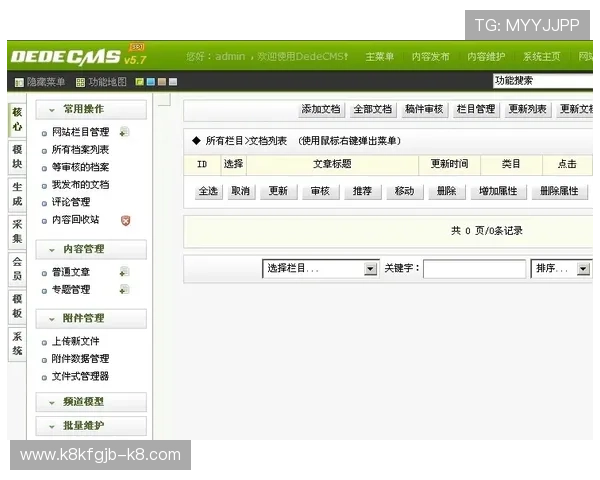Click the 全选 button
The image size is (600, 480).
coord(209,191)
